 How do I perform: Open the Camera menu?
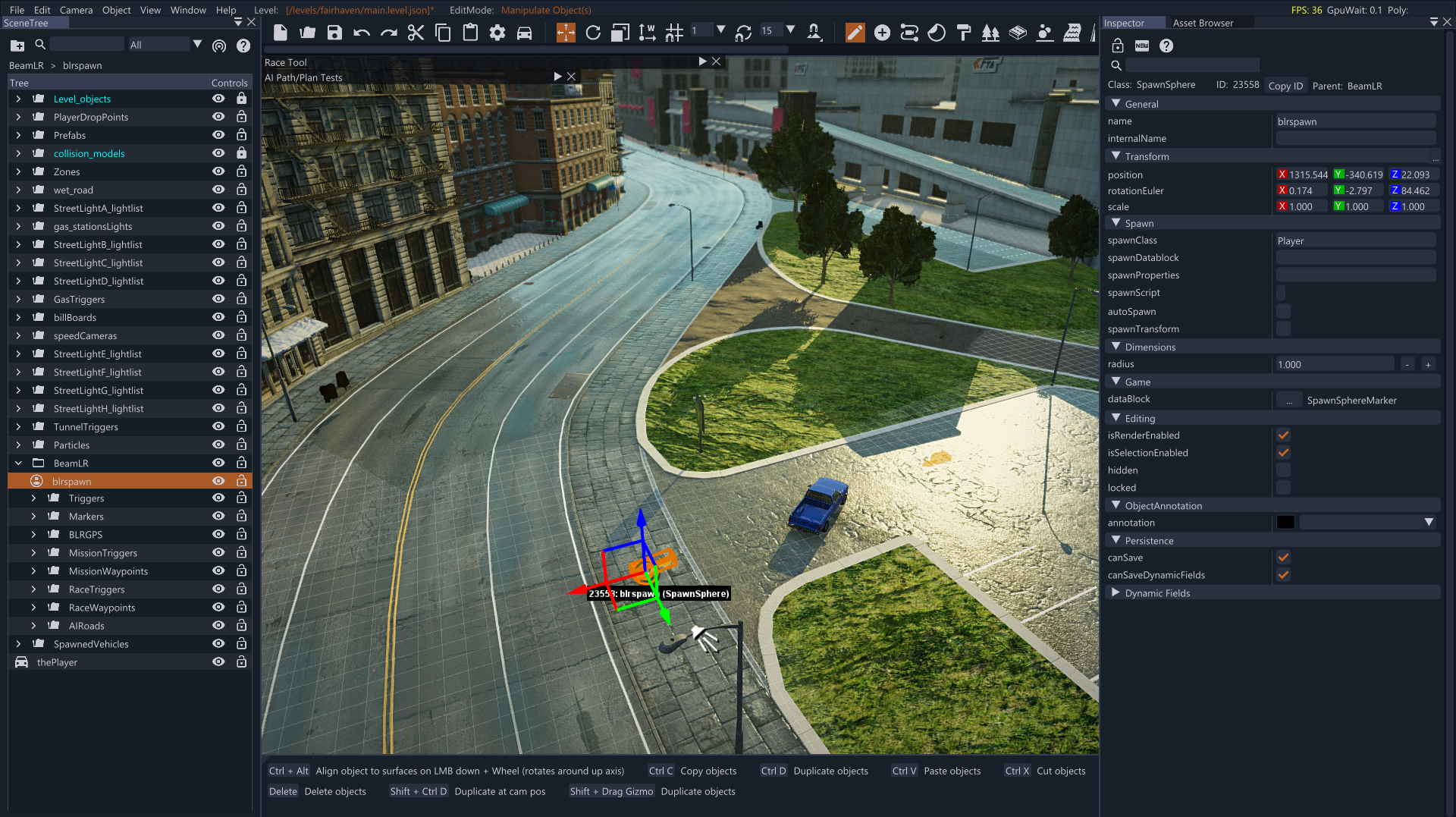[76, 10]
